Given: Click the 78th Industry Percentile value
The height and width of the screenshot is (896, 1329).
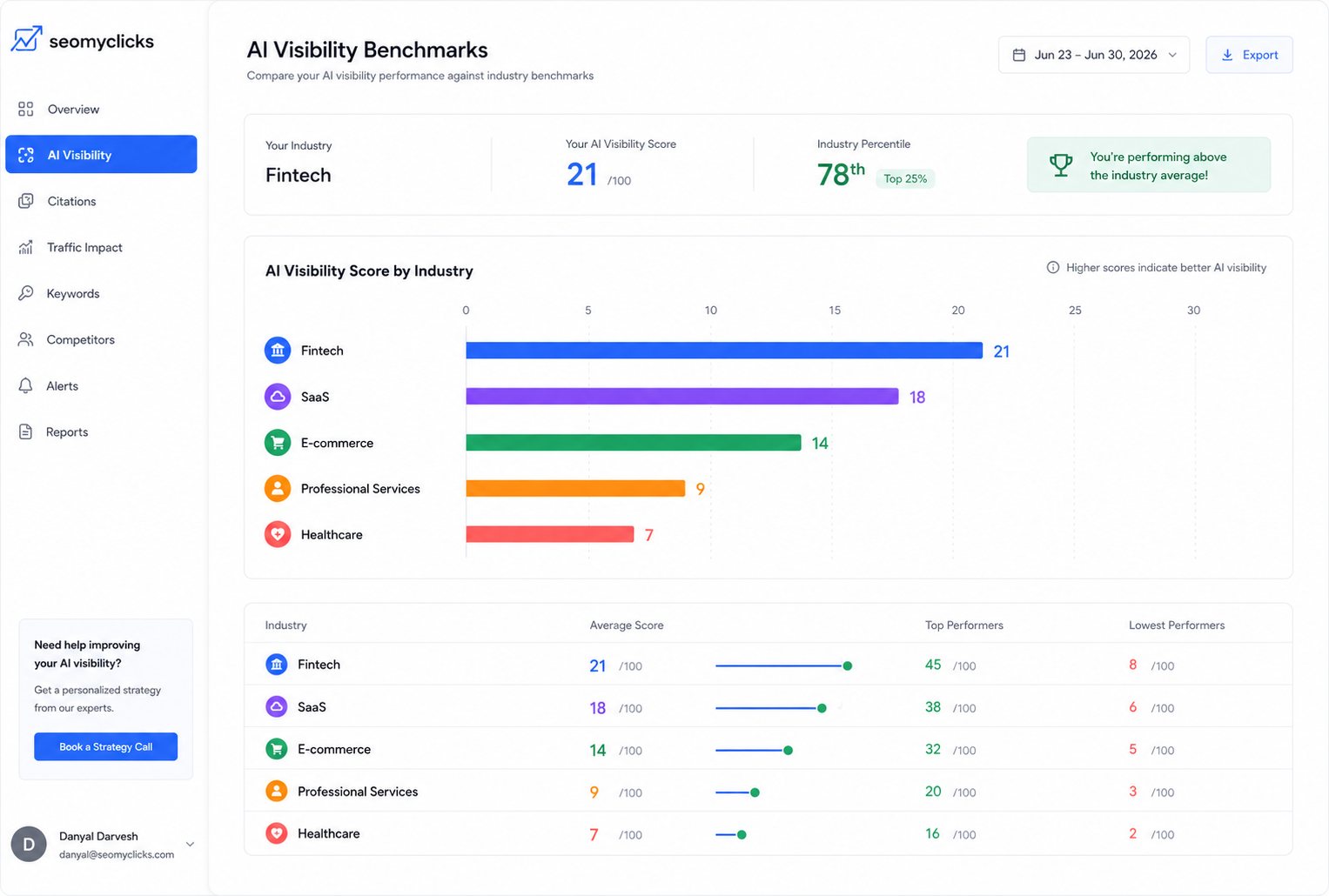Looking at the screenshot, I should click(x=841, y=174).
